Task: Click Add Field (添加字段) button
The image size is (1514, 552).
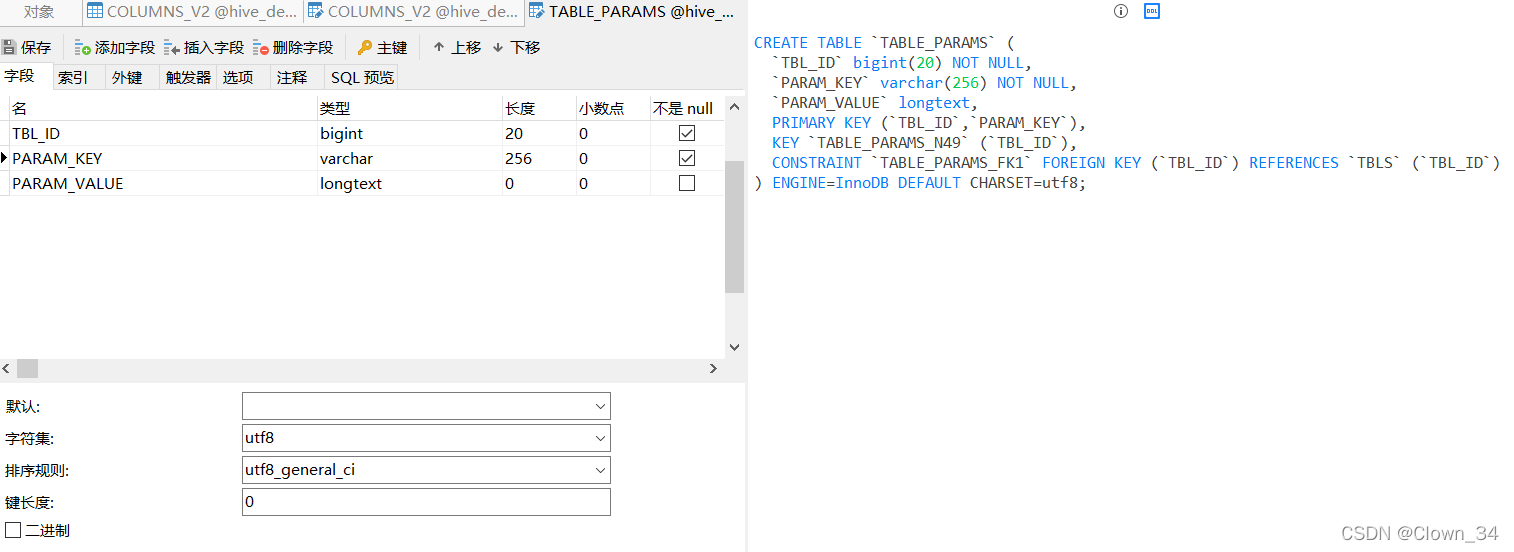Action: tap(115, 47)
